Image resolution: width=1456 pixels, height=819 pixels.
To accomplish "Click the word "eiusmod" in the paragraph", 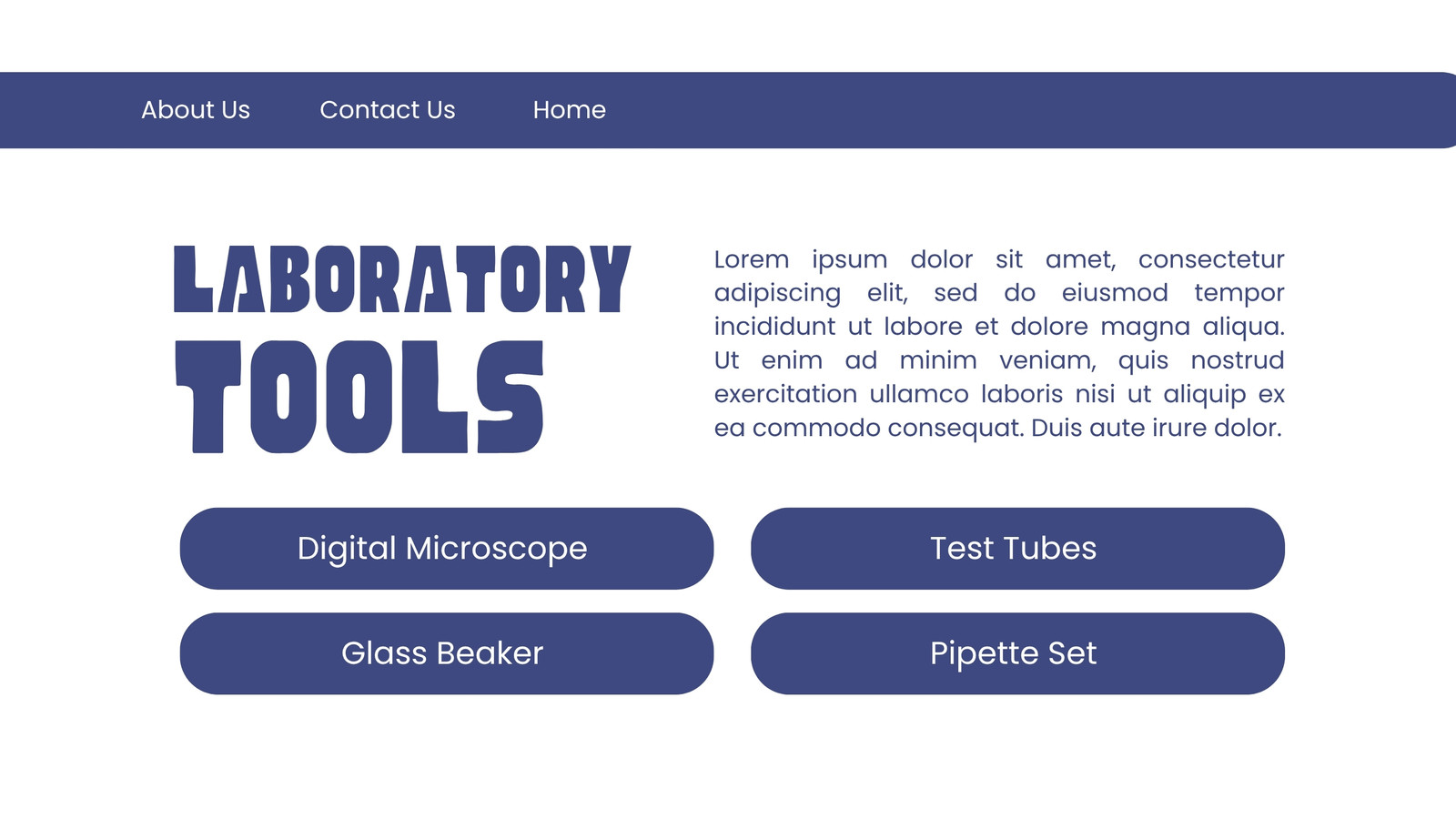I will [x=1115, y=293].
